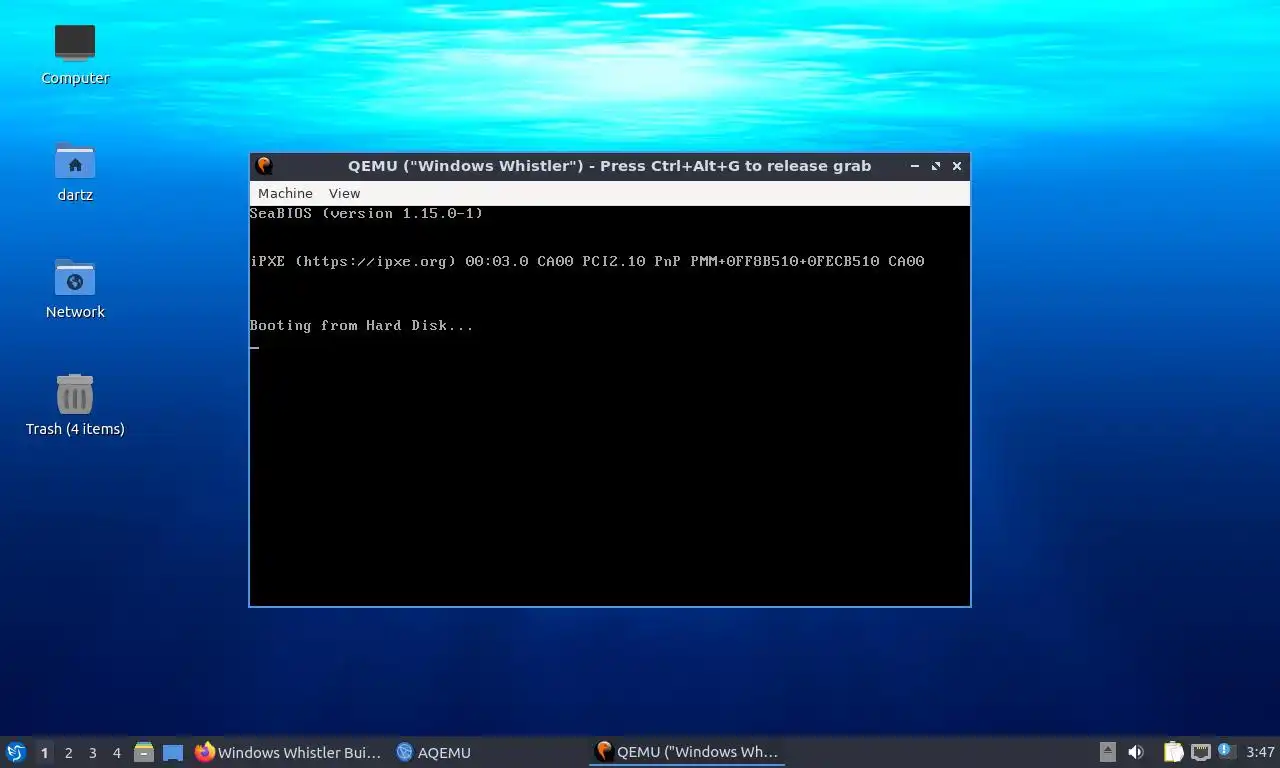Screen dimensions: 1280x768
Task: Launch the file manager from the panel
Action: point(144,752)
